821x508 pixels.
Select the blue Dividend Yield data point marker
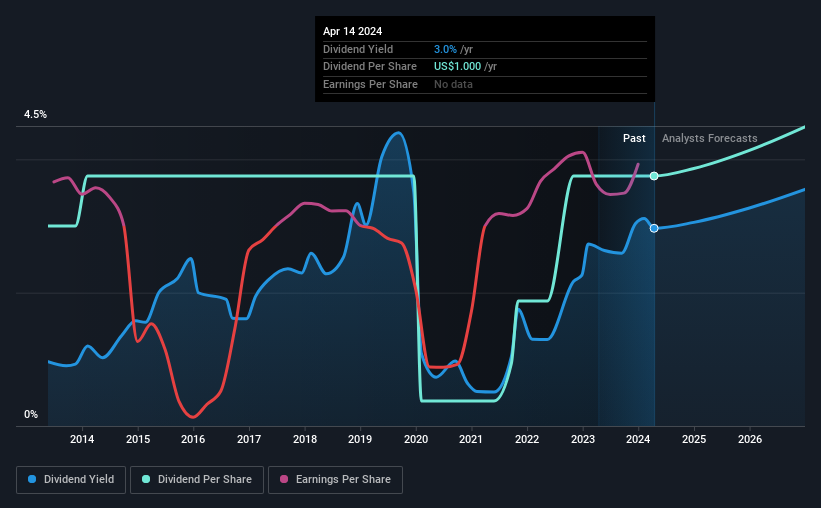click(654, 228)
